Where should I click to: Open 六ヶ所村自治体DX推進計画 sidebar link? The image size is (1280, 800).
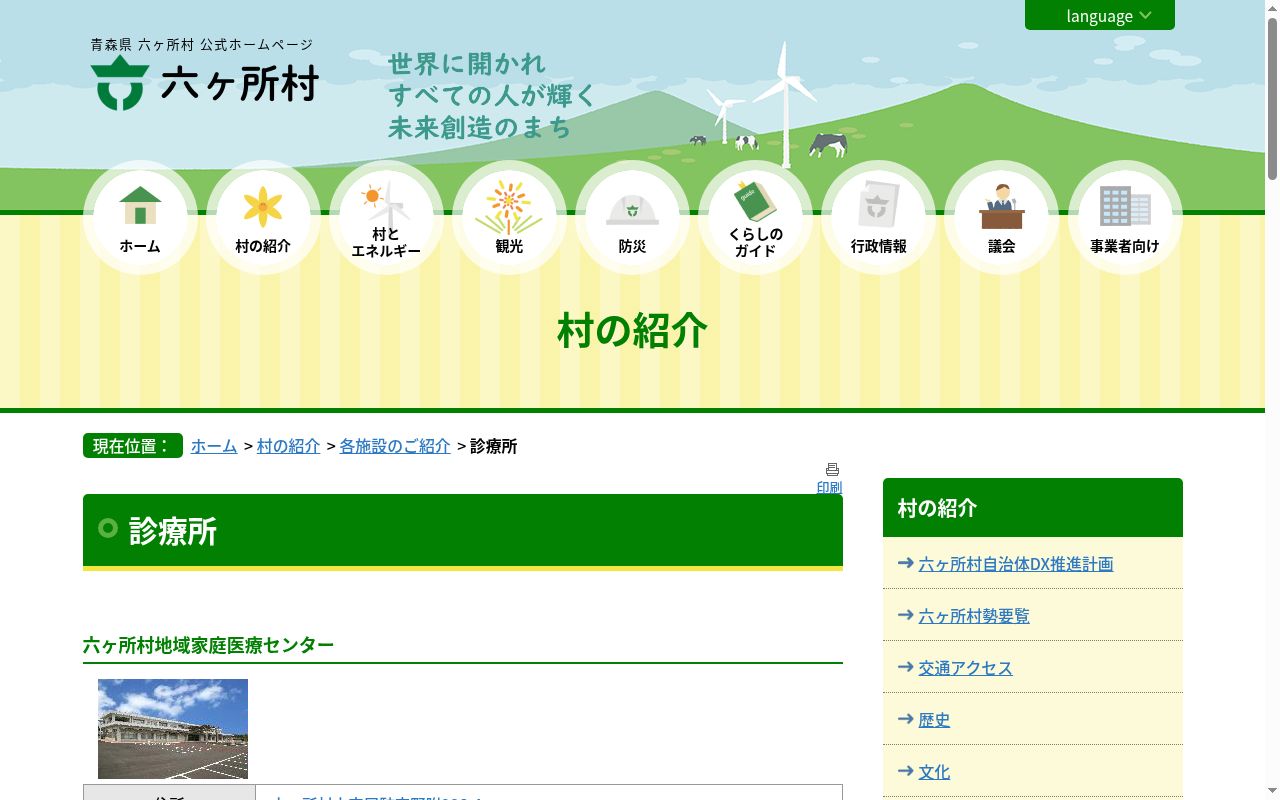[1015, 564]
